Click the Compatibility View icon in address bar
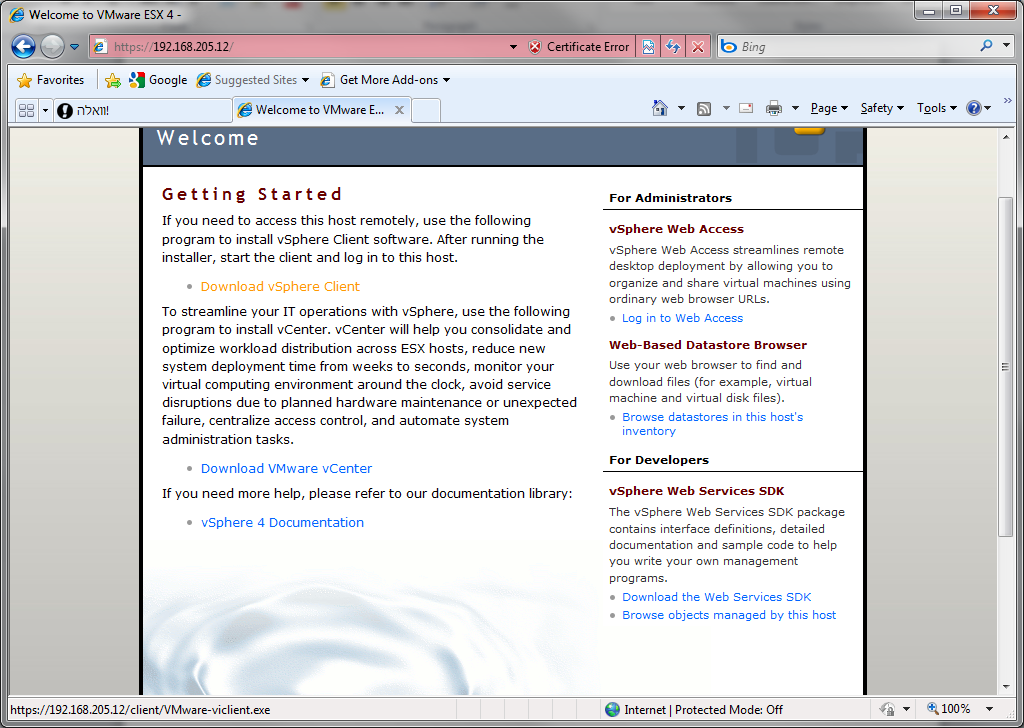This screenshot has width=1024, height=728. click(x=648, y=47)
